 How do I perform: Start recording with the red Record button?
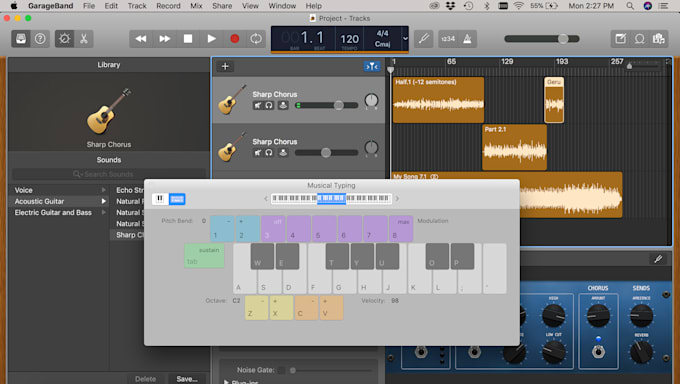pos(235,39)
